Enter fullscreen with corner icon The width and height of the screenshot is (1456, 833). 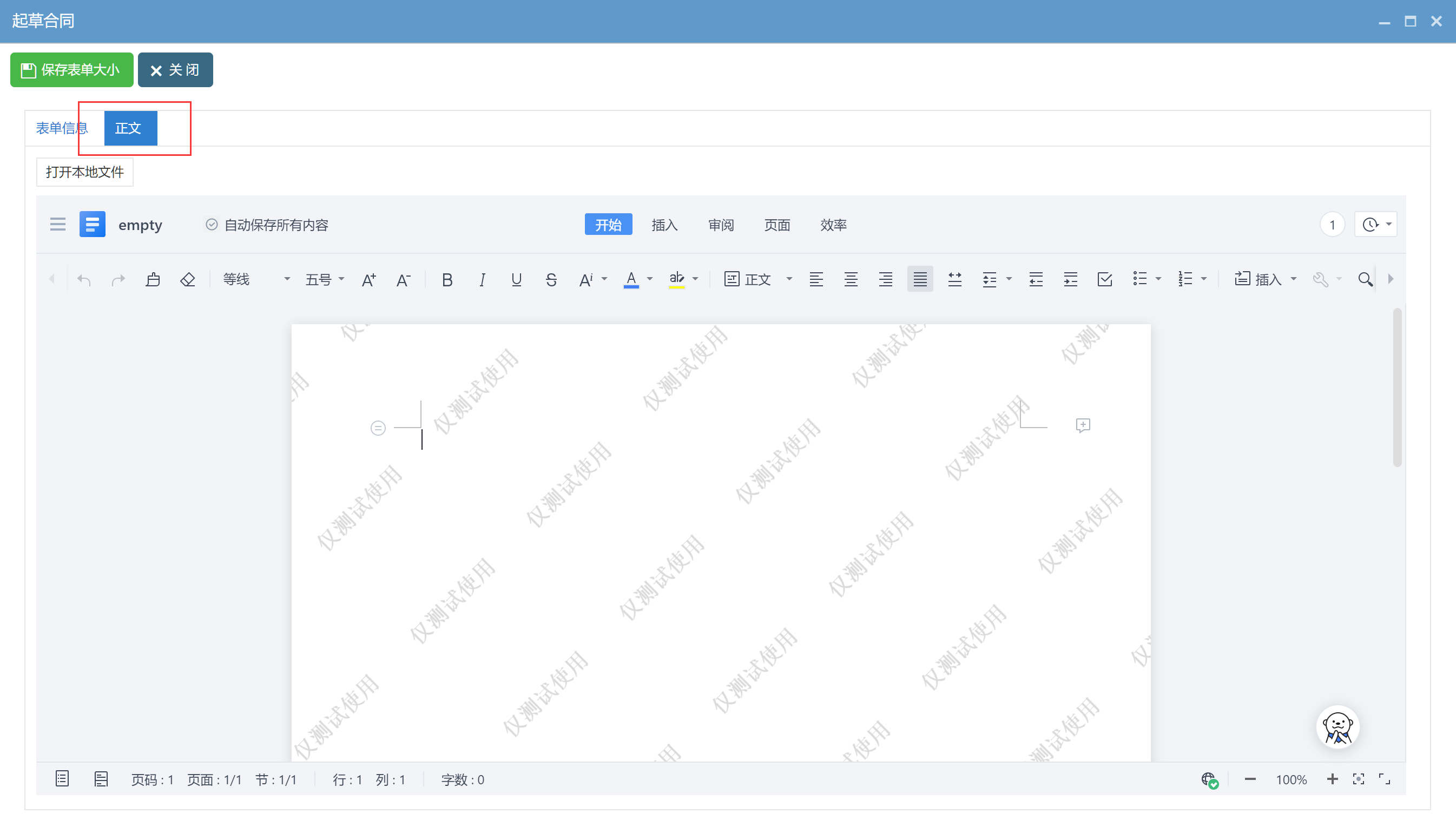[1385, 779]
